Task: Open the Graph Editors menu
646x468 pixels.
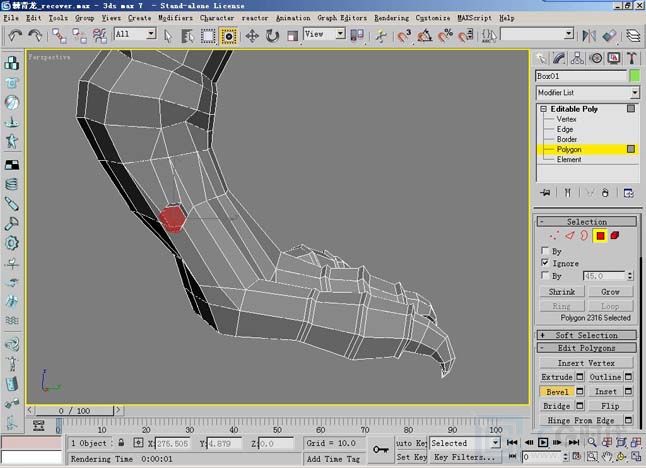Action: pos(342,18)
